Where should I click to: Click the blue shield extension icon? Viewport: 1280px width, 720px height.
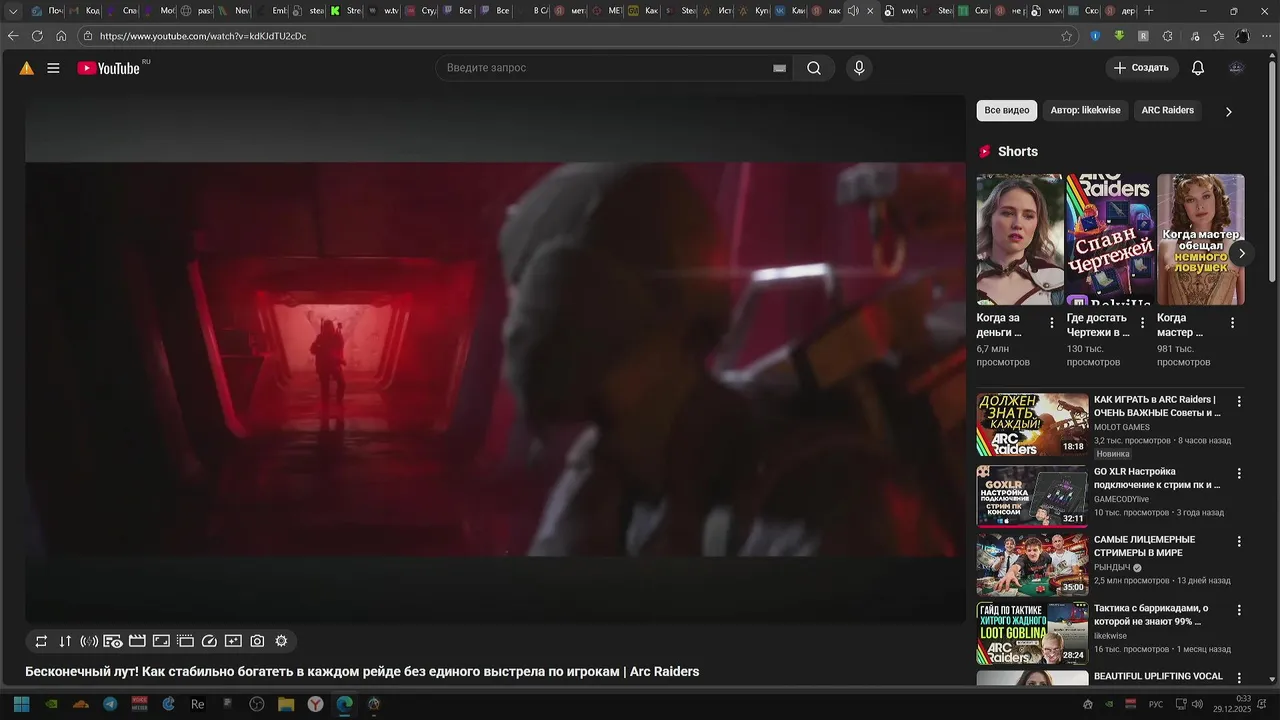[x=1095, y=36]
